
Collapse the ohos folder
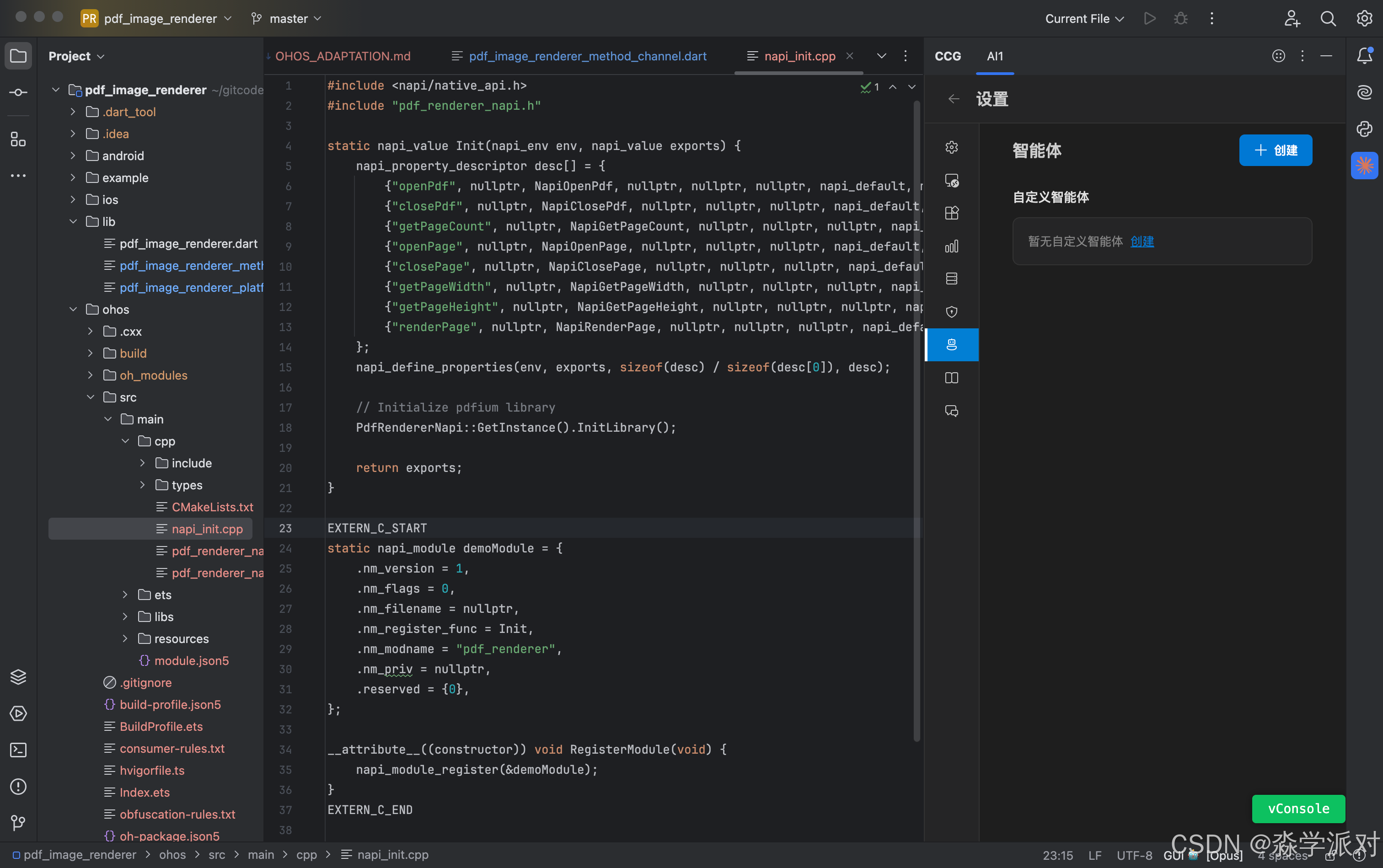pyautogui.click(x=73, y=310)
